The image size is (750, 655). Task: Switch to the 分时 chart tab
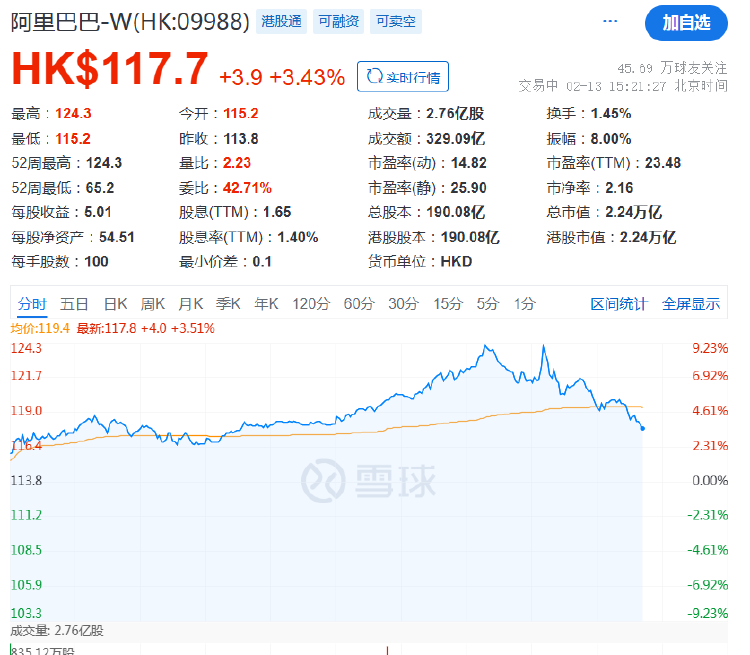pyautogui.click(x=32, y=304)
